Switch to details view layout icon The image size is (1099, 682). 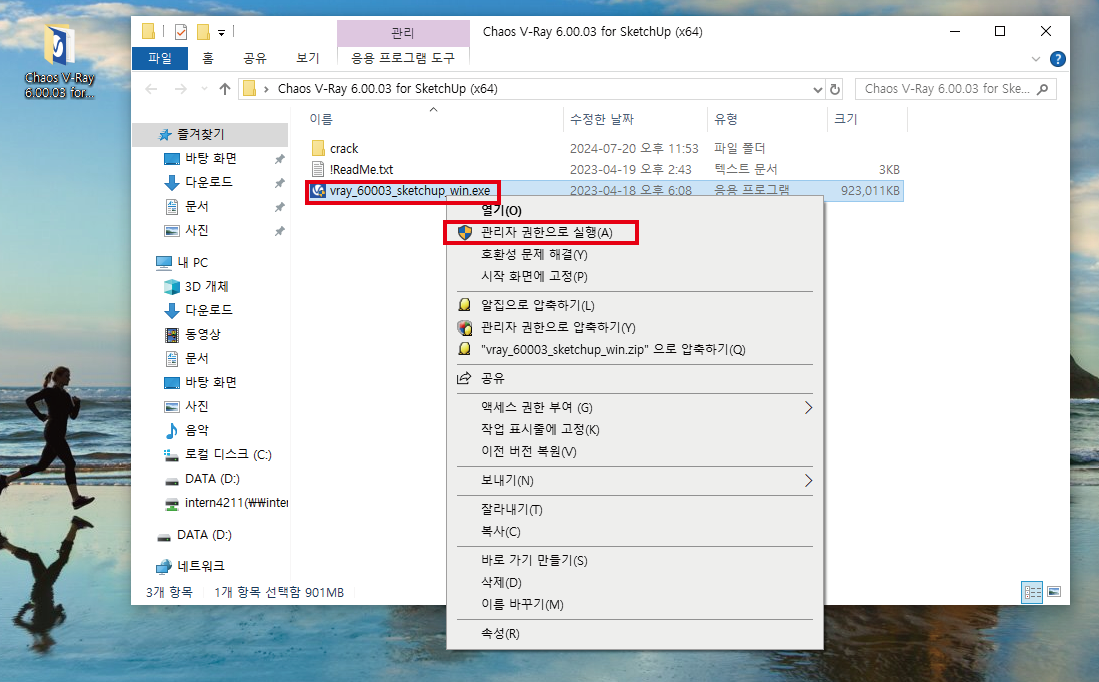coord(1032,592)
